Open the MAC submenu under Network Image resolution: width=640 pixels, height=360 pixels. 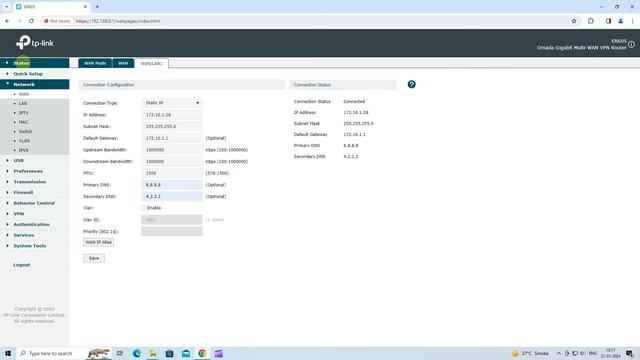23,122
